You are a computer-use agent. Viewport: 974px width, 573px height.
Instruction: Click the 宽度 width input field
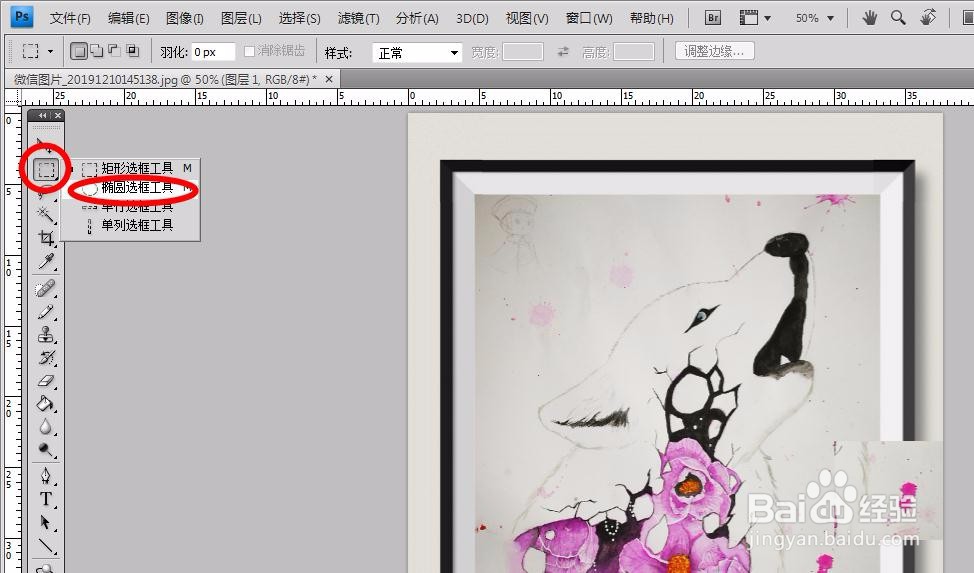click(522, 52)
